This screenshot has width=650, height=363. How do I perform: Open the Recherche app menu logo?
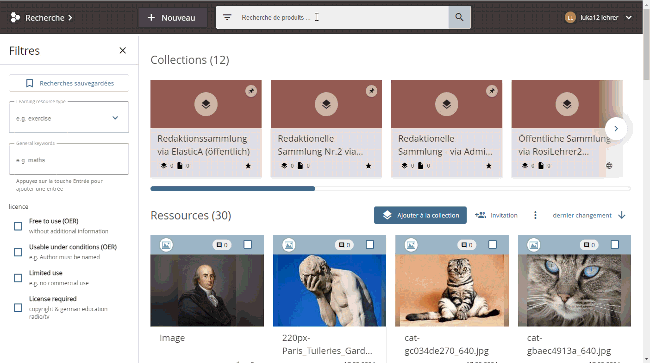point(15,17)
